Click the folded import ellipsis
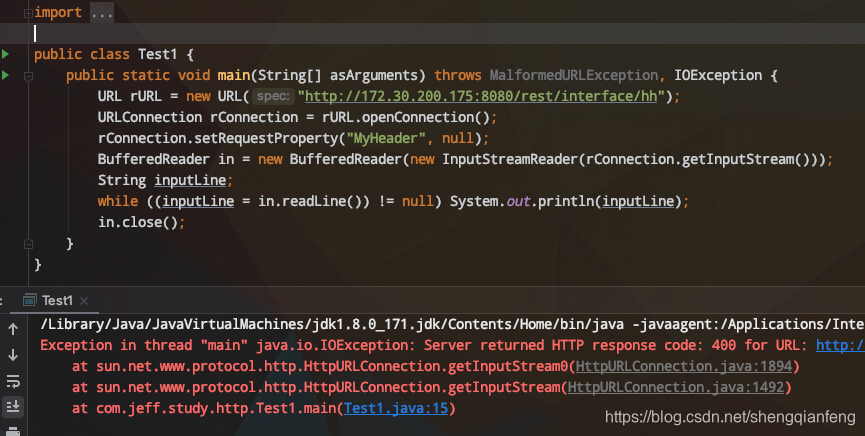Viewport: 865px width, 436px height. pos(102,13)
